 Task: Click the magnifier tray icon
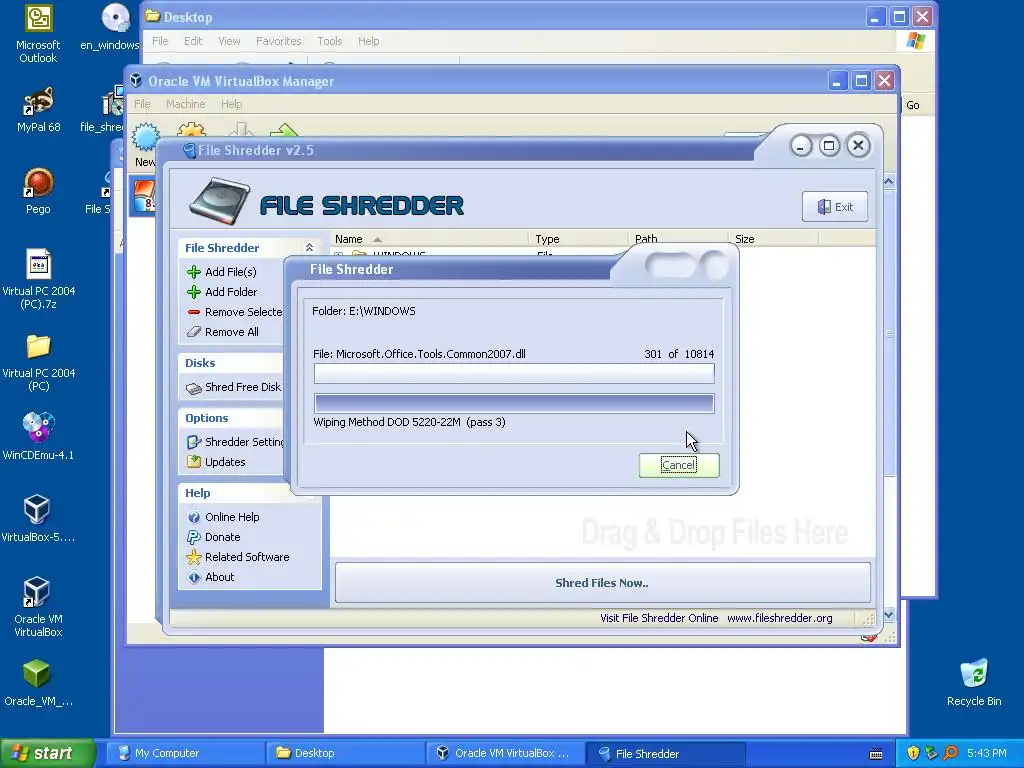coord(950,753)
